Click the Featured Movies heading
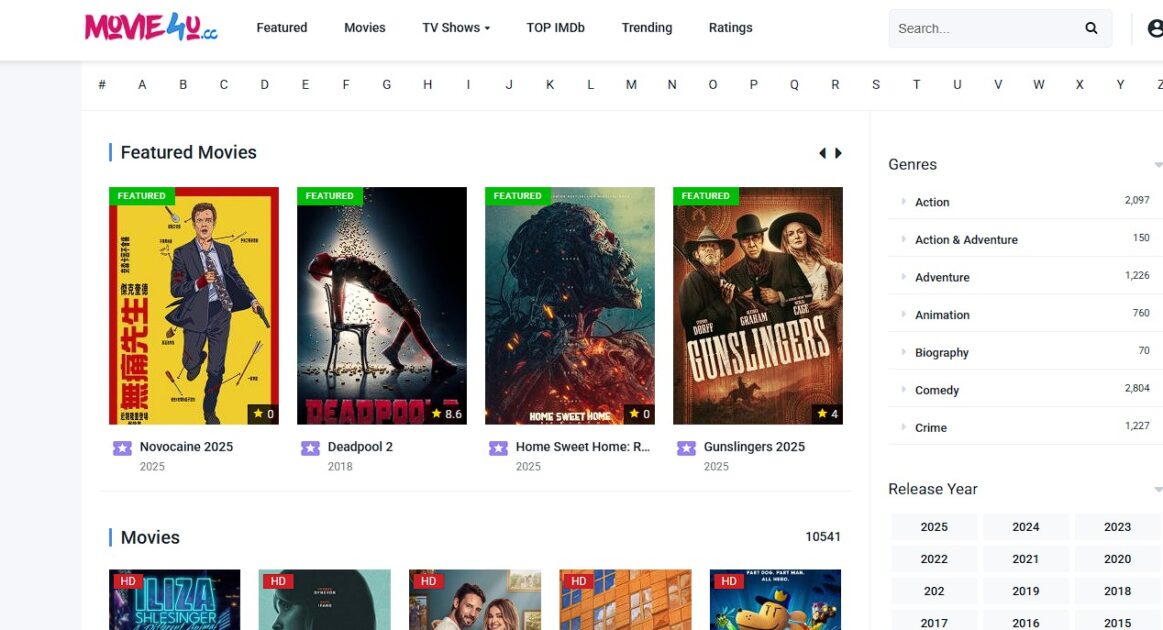1163x630 pixels. click(188, 152)
